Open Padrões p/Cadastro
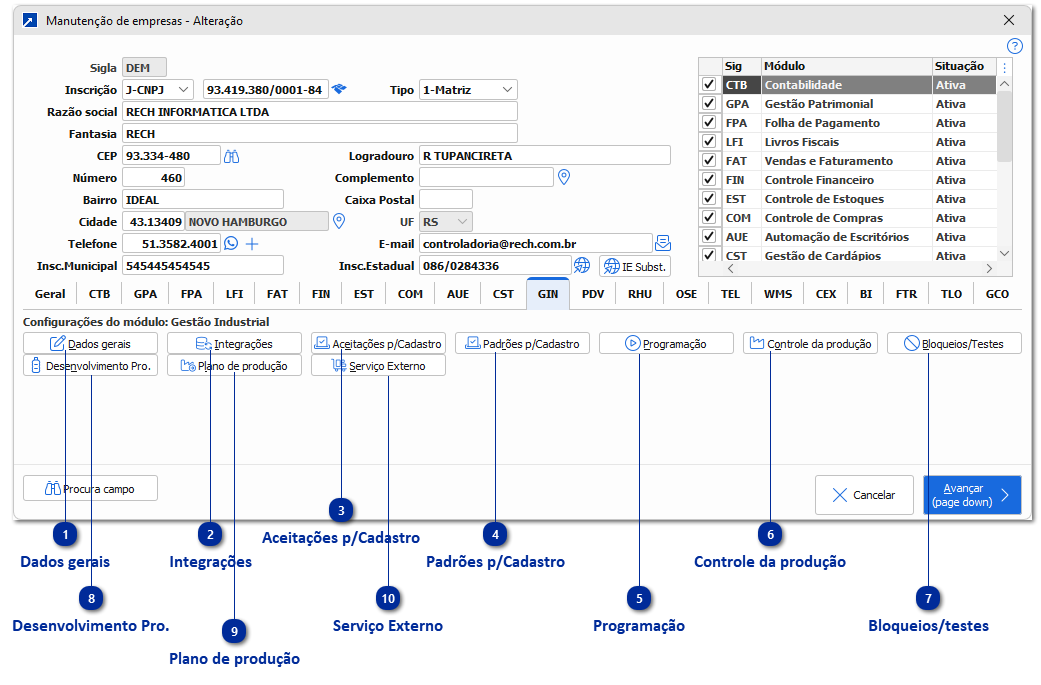Screen dimensions: 1041x685 [x=522, y=343]
